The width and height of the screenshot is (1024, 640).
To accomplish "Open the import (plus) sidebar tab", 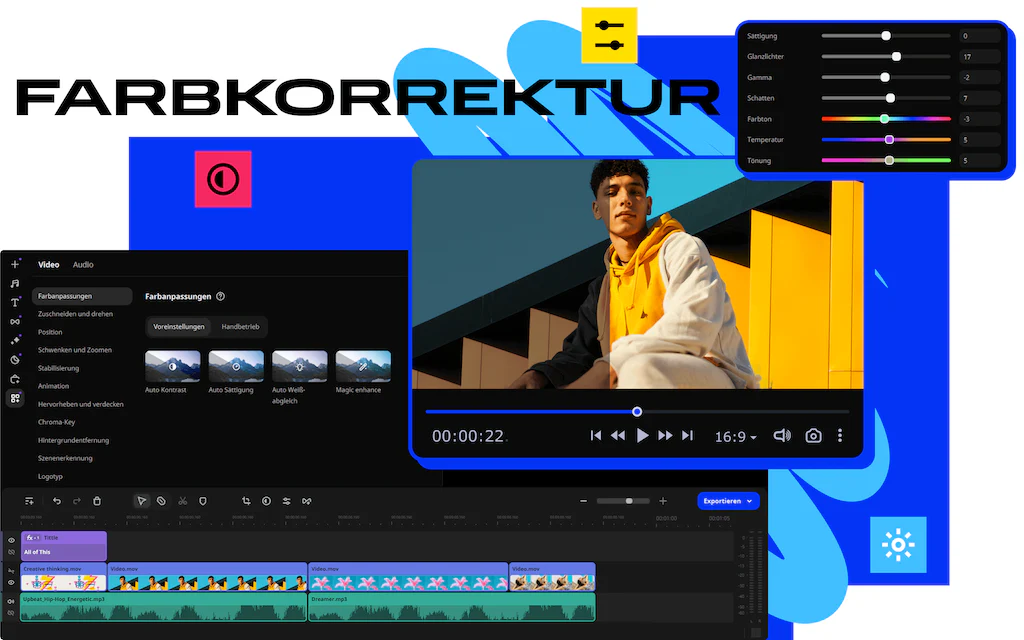I will click(x=15, y=264).
